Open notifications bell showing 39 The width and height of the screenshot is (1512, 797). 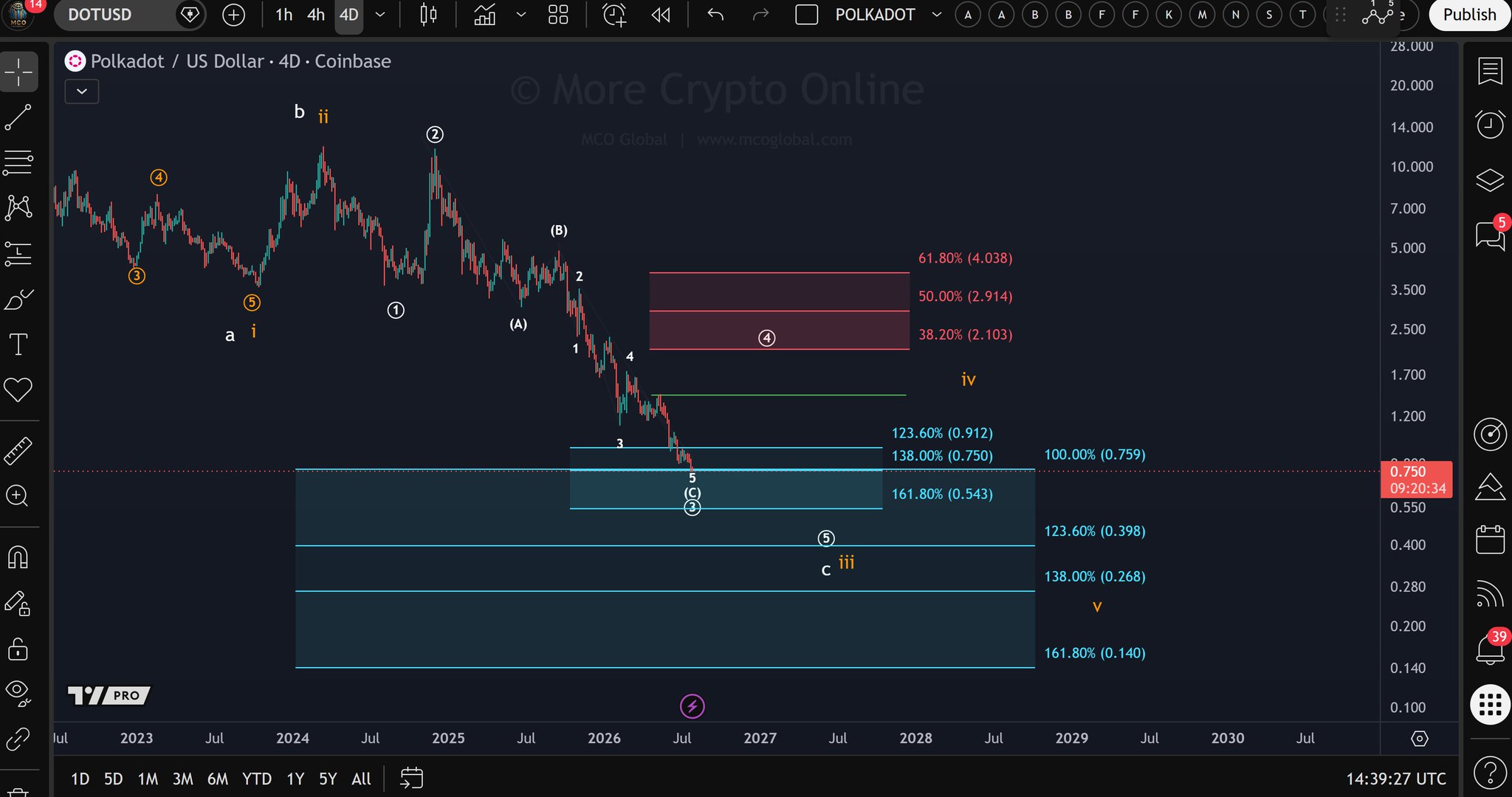click(x=1490, y=649)
